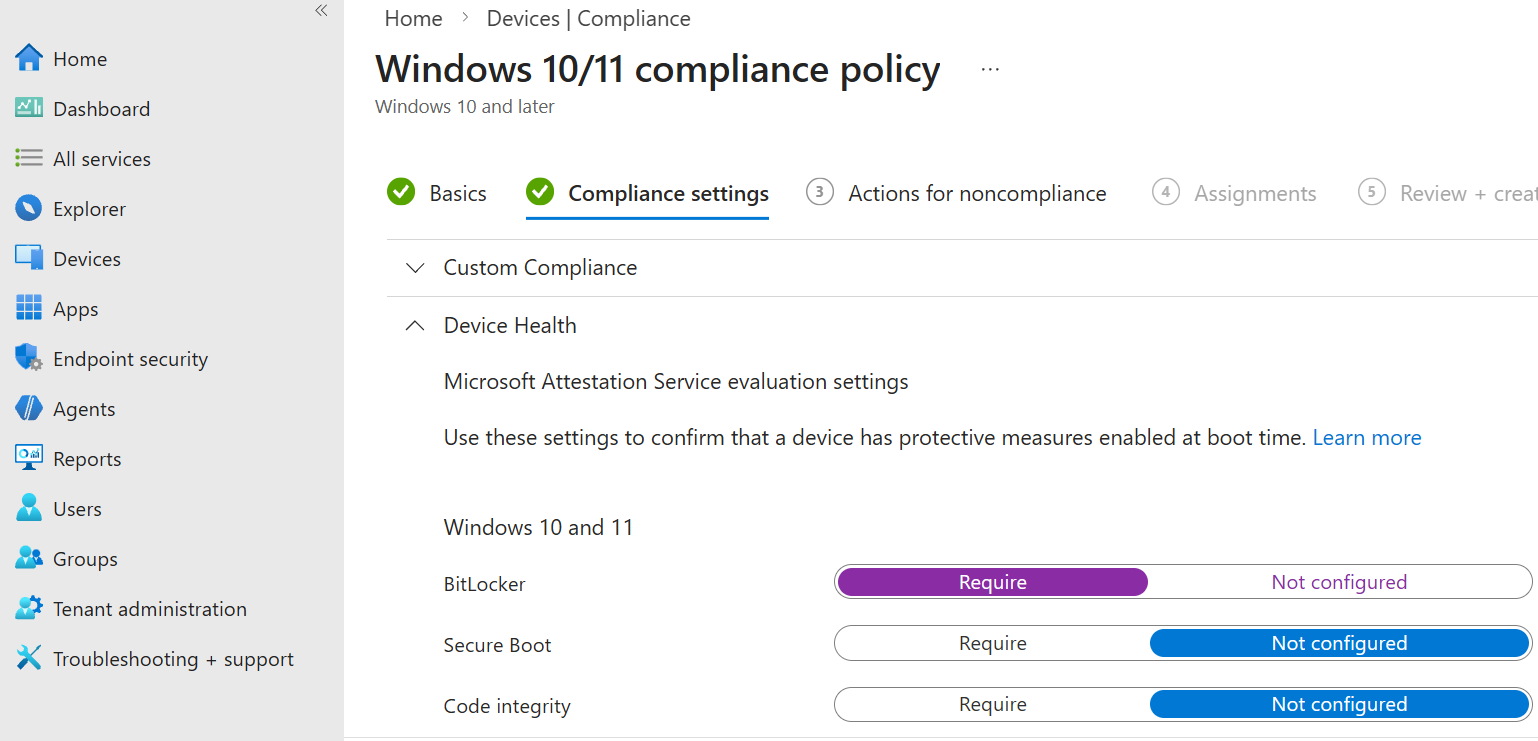
Task: Go to the Basics tab
Action: pos(458,193)
